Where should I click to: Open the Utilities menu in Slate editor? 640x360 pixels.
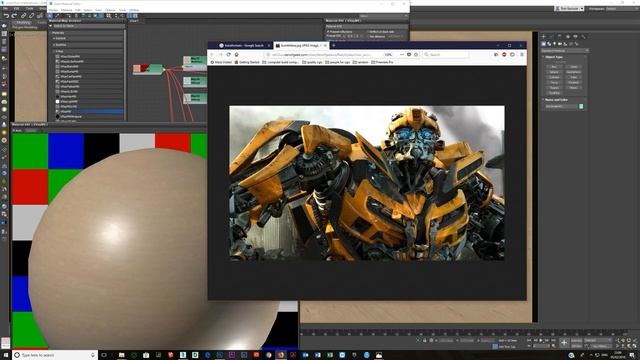point(134,10)
